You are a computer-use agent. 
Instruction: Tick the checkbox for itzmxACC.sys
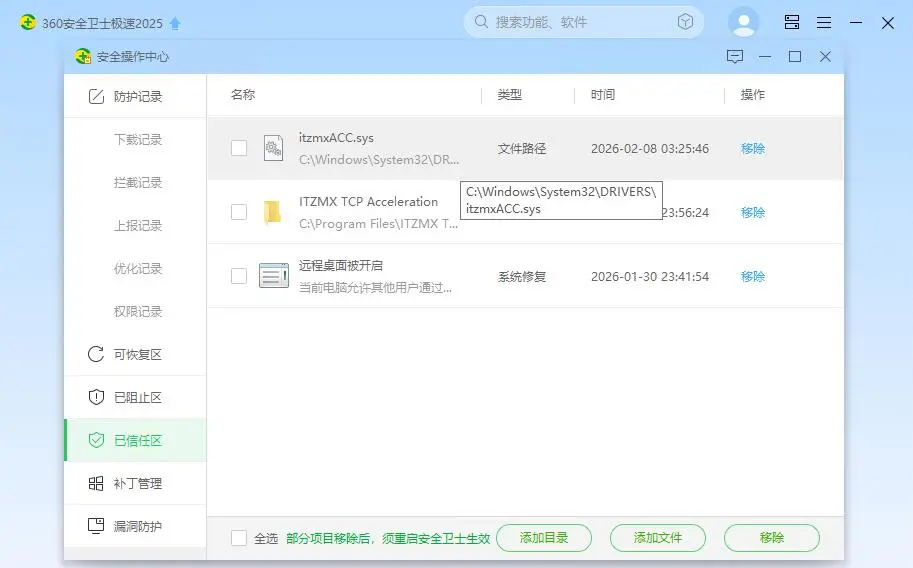click(239, 148)
